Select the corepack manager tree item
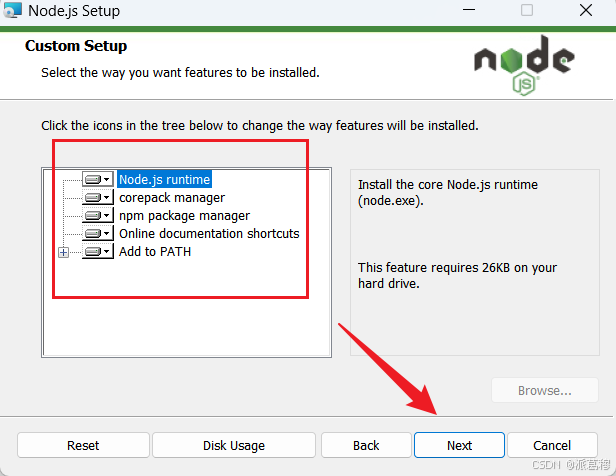 (172, 198)
